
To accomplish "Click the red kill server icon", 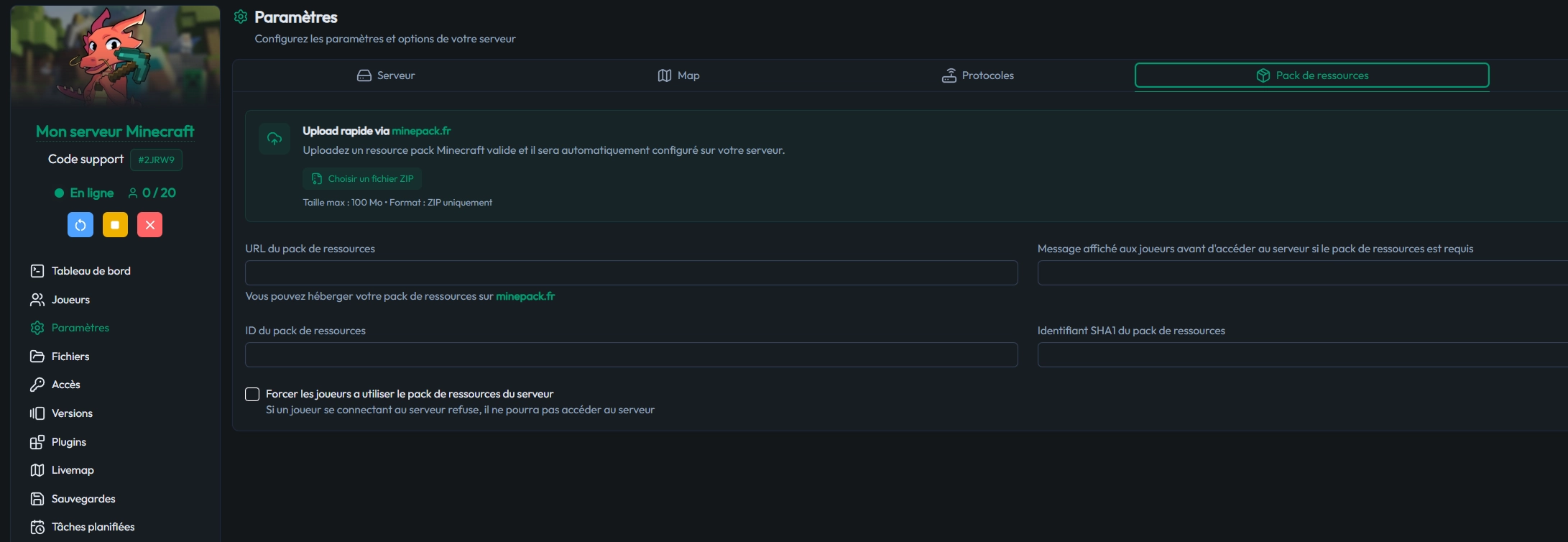I will (149, 225).
